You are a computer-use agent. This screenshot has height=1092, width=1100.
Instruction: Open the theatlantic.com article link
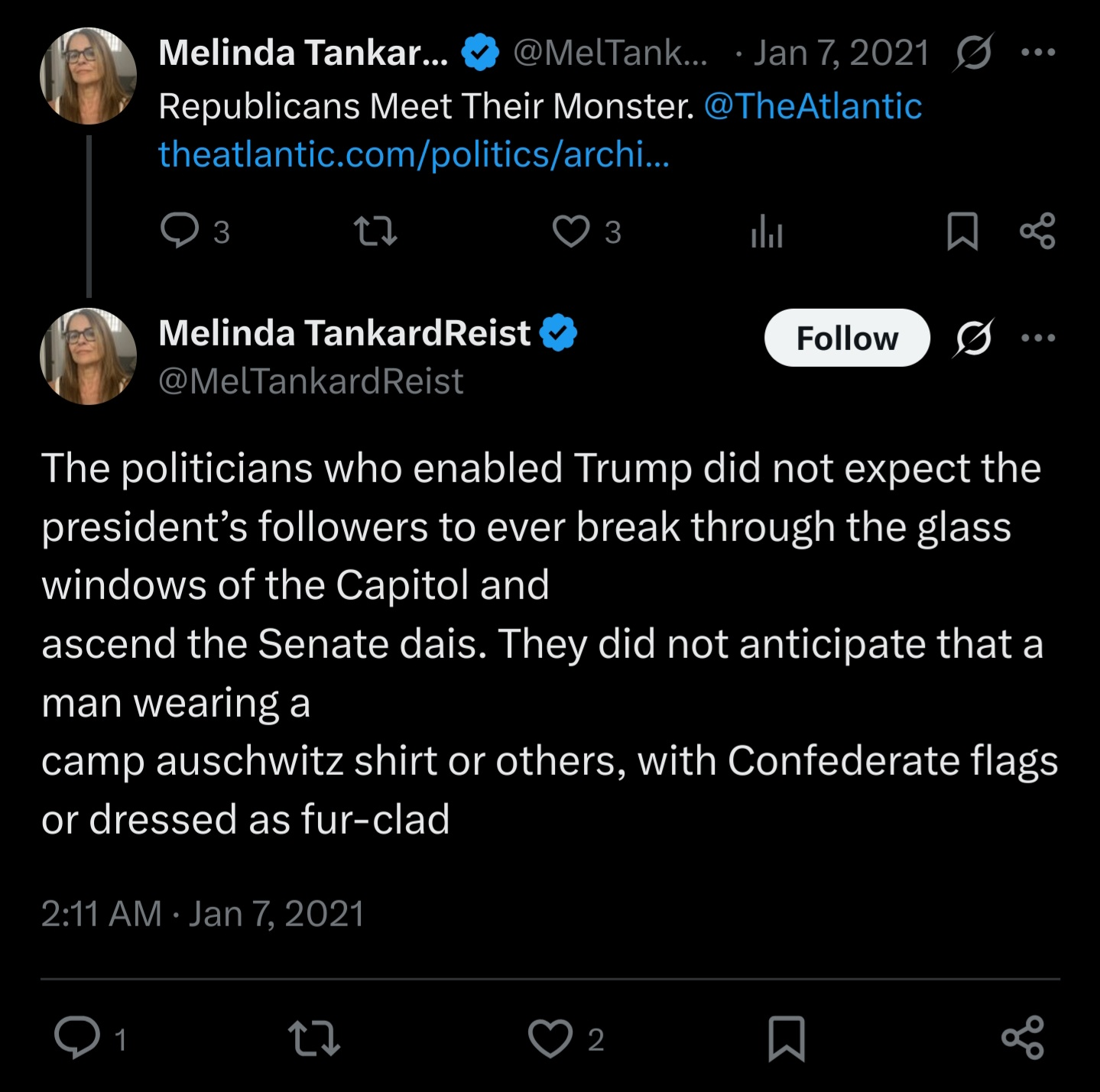(414, 154)
